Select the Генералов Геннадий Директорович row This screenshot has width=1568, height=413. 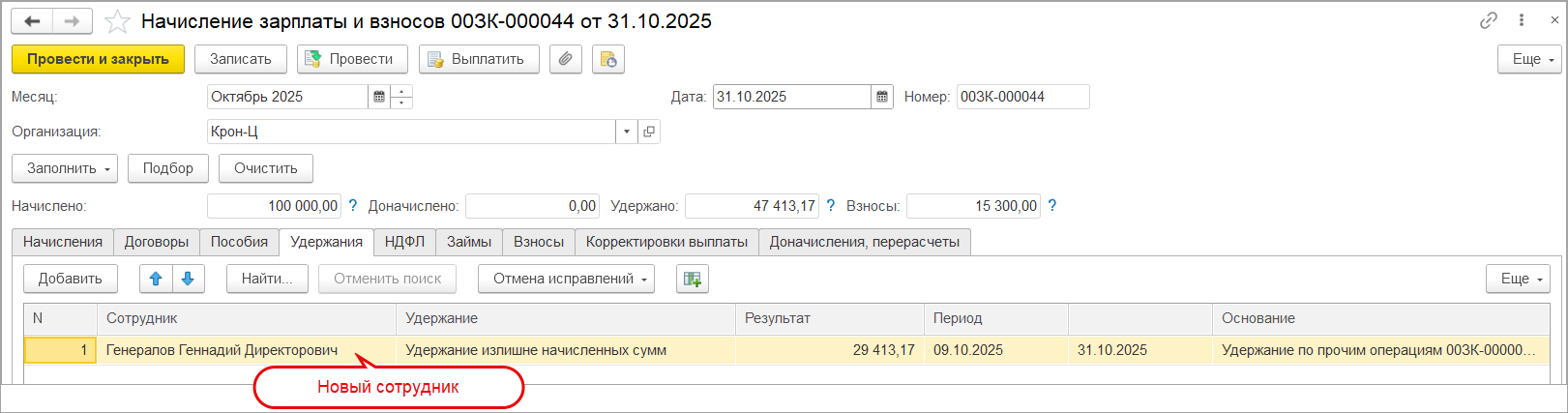coord(222,350)
